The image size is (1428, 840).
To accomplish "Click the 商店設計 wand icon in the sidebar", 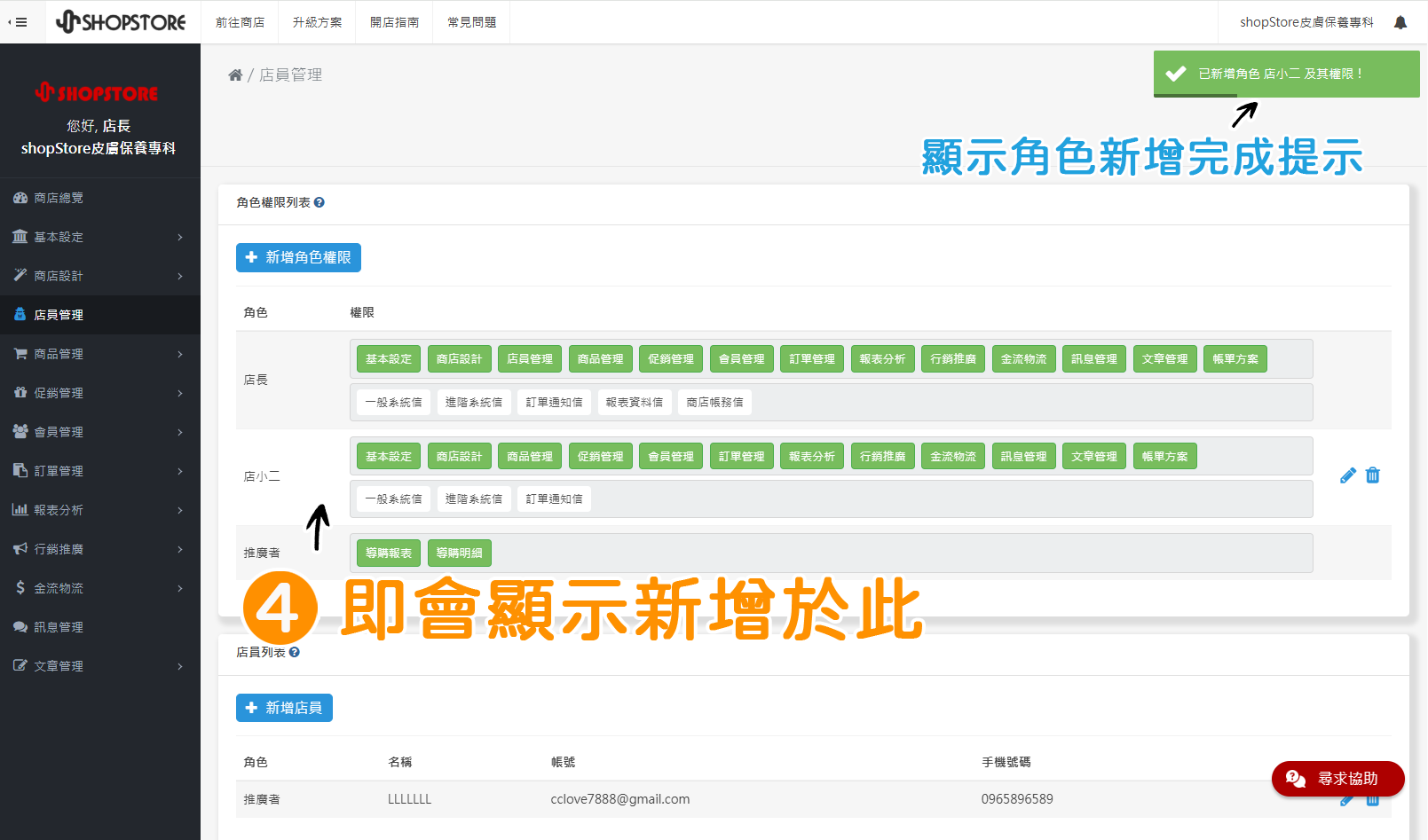I will [x=20, y=276].
